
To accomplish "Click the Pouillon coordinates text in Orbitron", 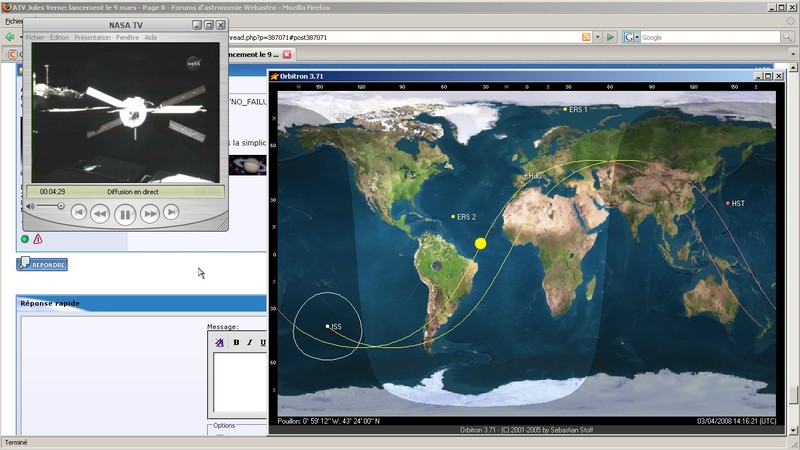I will coord(329,421).
